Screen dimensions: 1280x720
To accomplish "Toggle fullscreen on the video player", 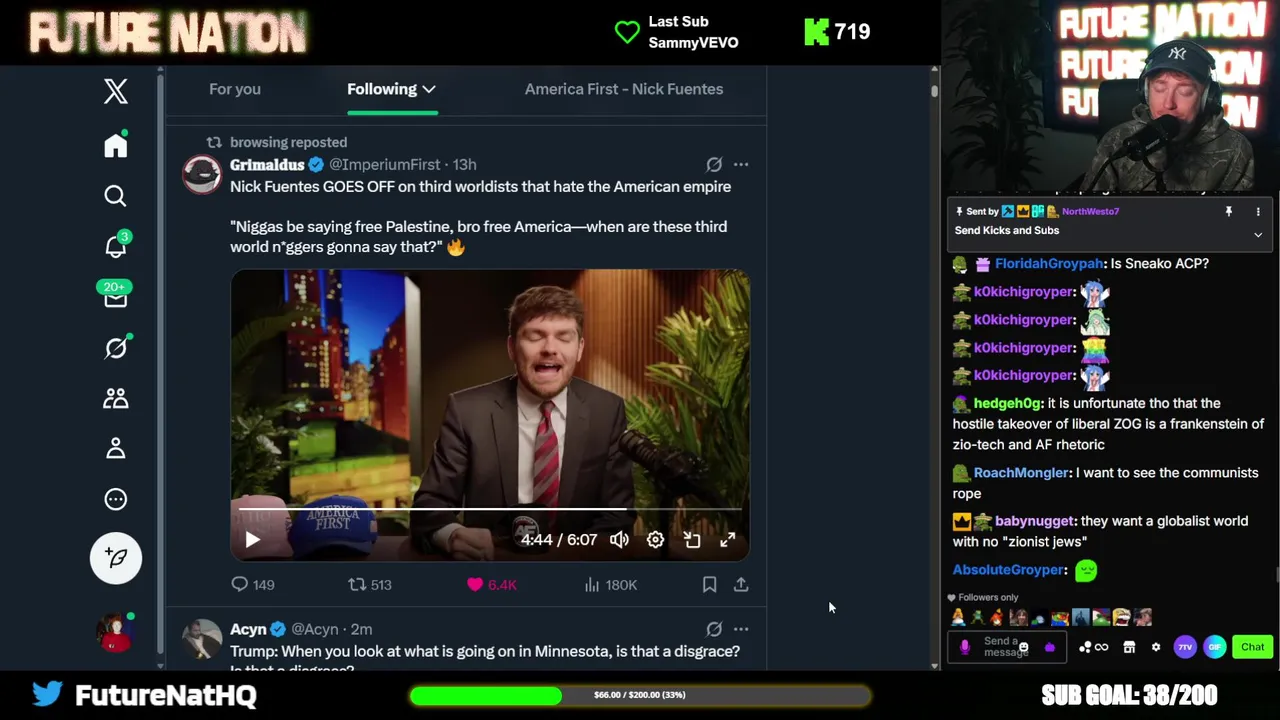I will [728, 540].
